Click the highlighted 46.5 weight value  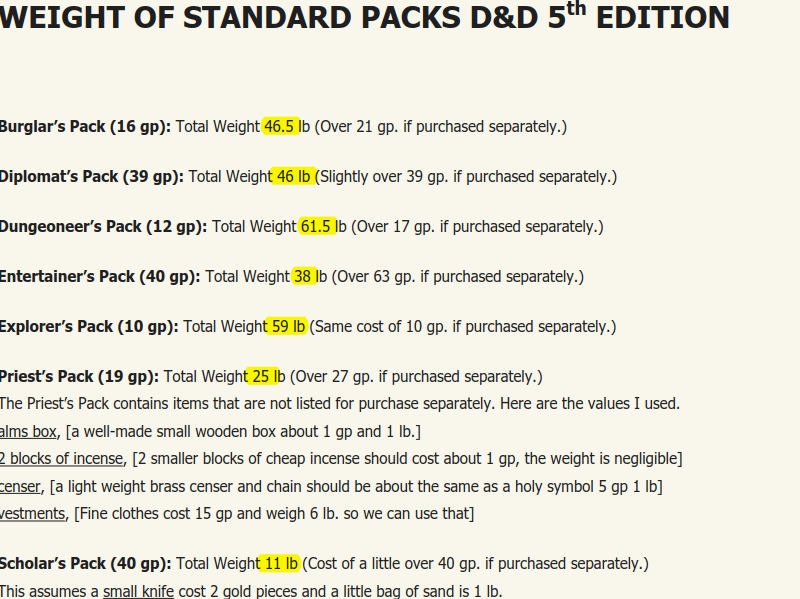(x=281, y=127)
